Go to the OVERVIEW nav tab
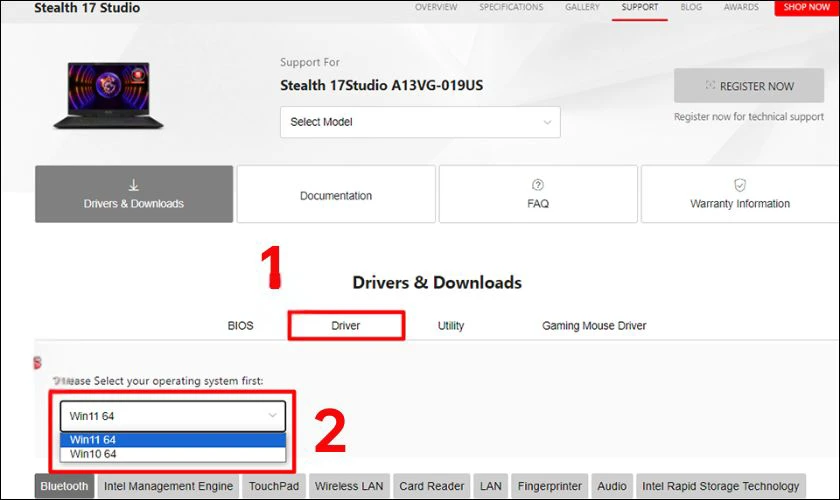This screenshot has width=840, height=500. coord(436,8)
